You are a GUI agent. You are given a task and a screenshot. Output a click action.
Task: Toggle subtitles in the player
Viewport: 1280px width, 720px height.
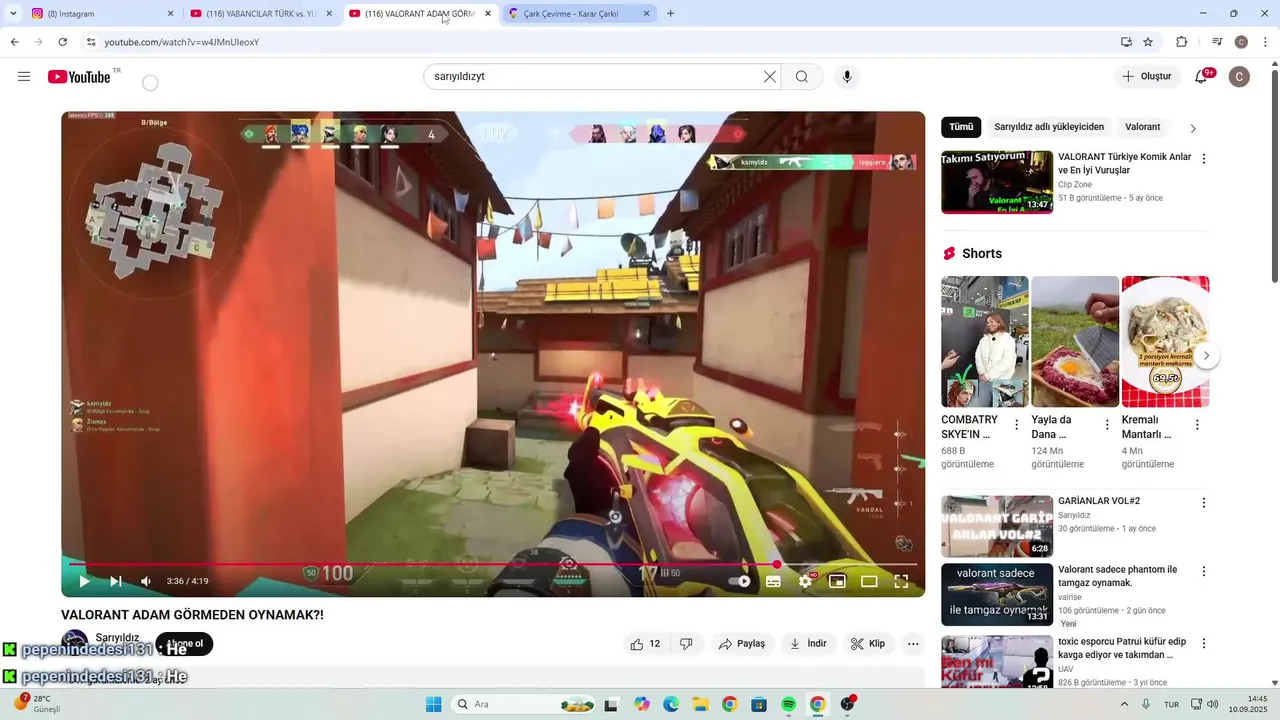773,581
